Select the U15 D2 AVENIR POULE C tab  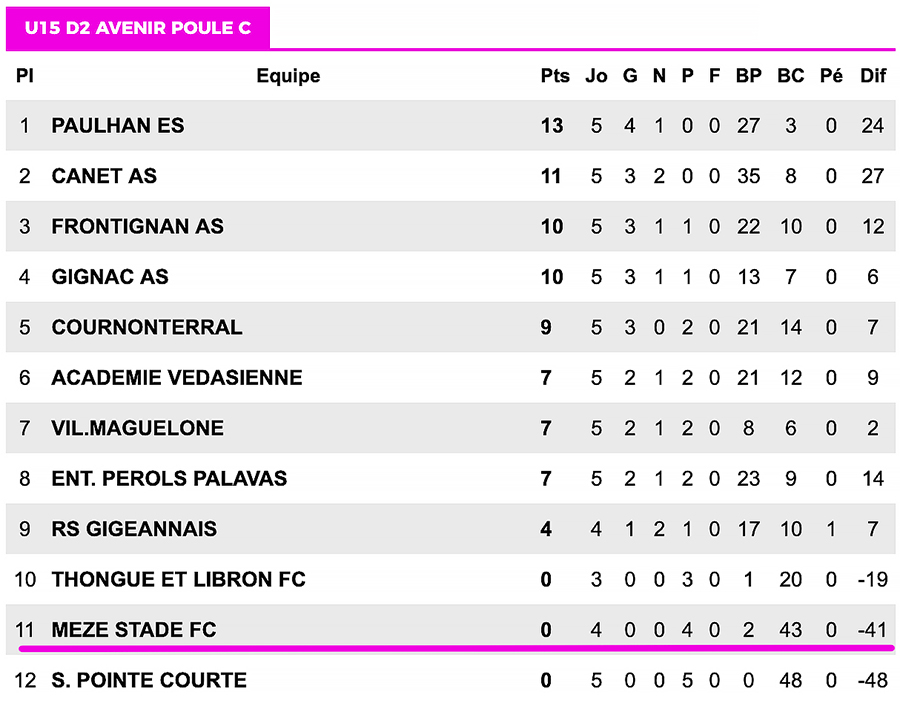[138, 28]
